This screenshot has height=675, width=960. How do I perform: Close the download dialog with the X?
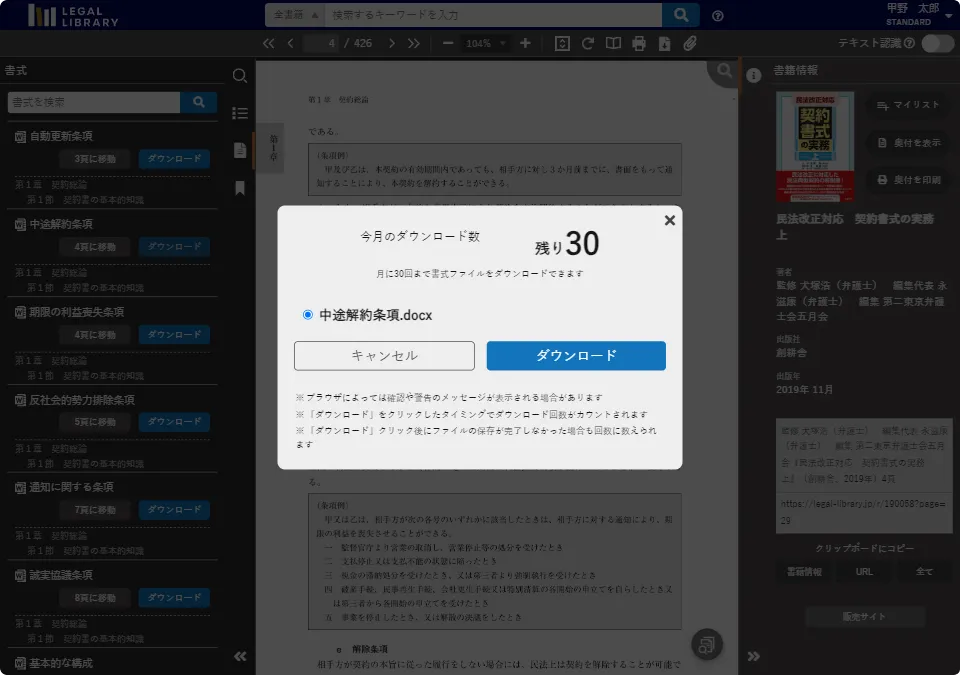tap(670, 221)
